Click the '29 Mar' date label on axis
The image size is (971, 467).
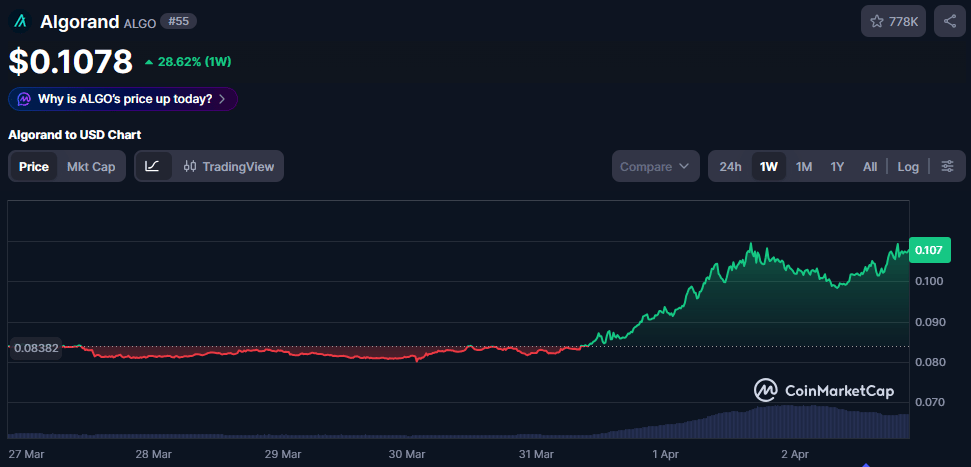(x=283, y=454)
